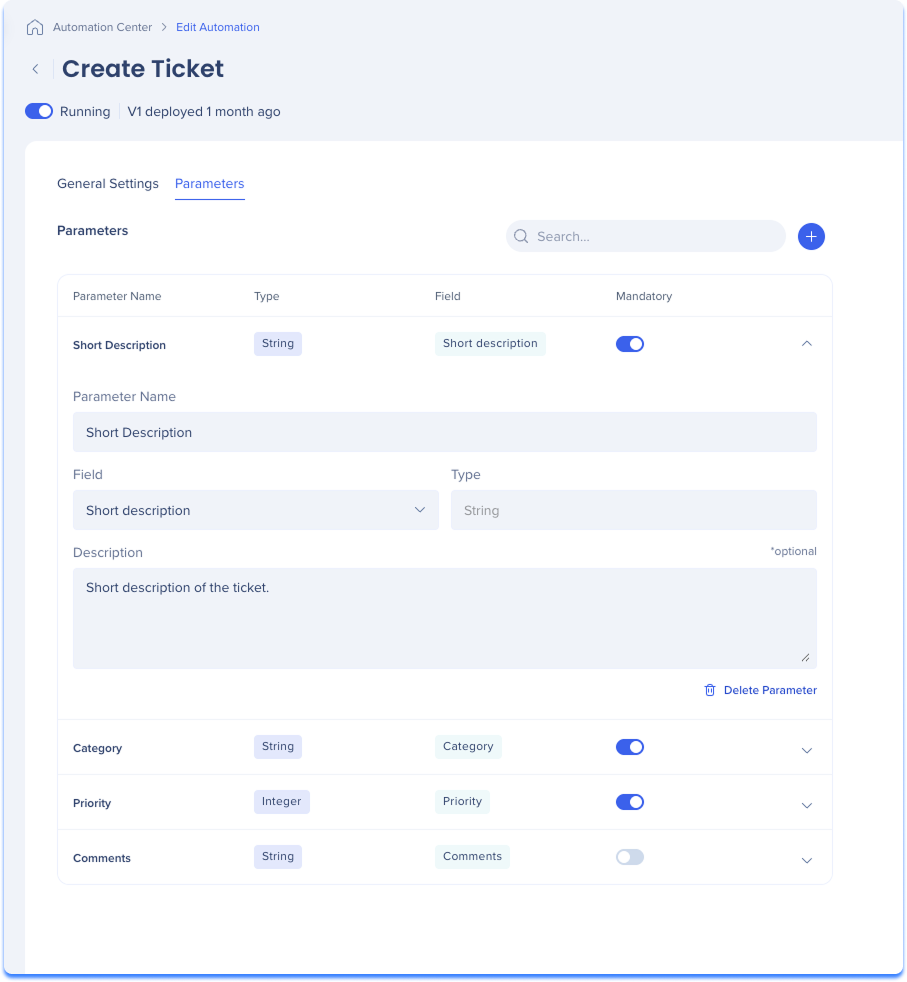The height and width of the screenshot is (982, 907).
Task: Select the Parameters tab
Action: tap(209, 183)
